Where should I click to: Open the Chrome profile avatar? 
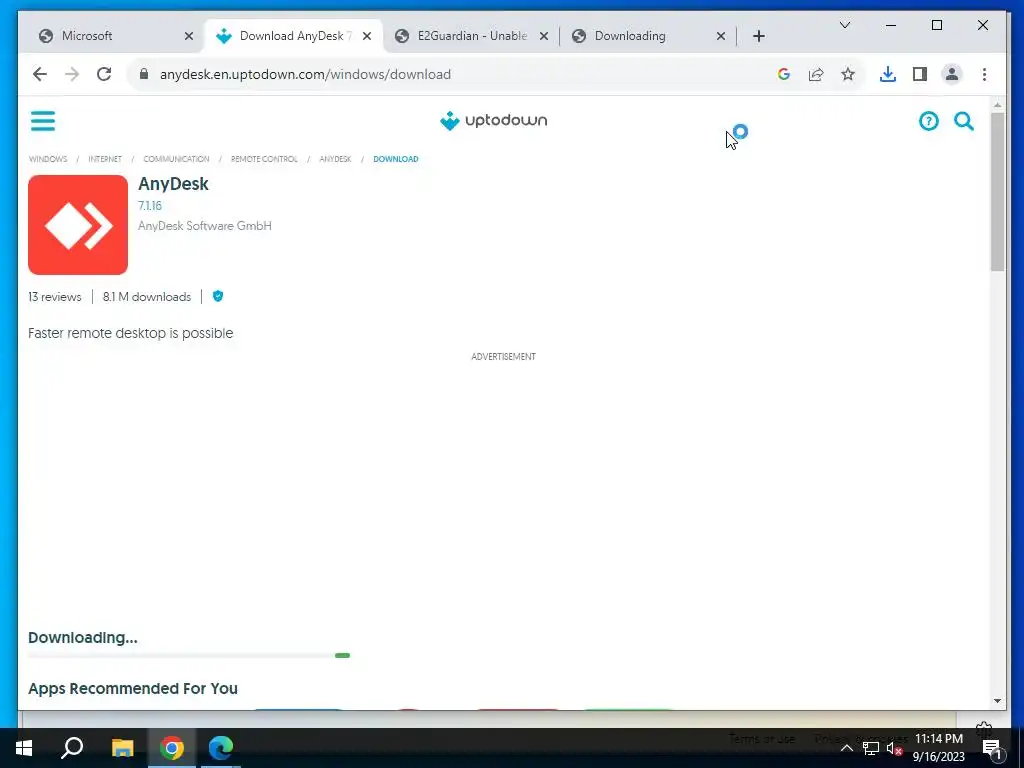(x=952, y=74)
